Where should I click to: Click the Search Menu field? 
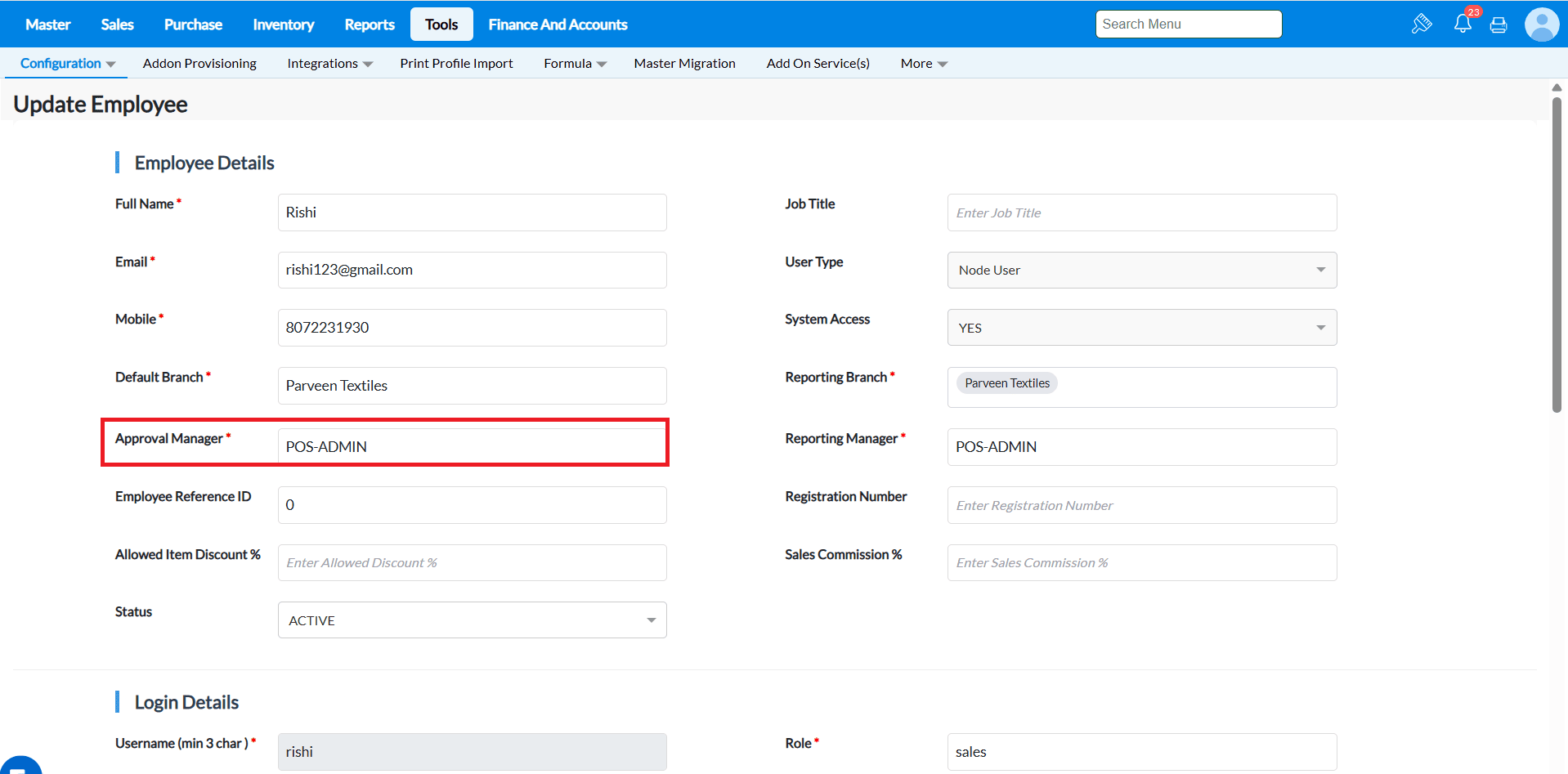(1188, 25)
